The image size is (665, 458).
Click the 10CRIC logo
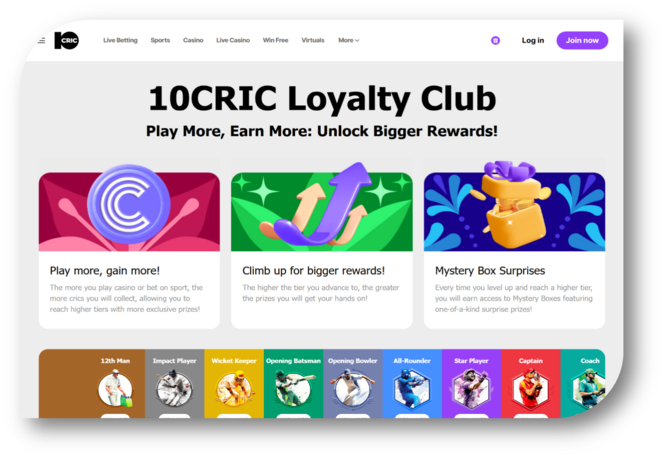67,40
